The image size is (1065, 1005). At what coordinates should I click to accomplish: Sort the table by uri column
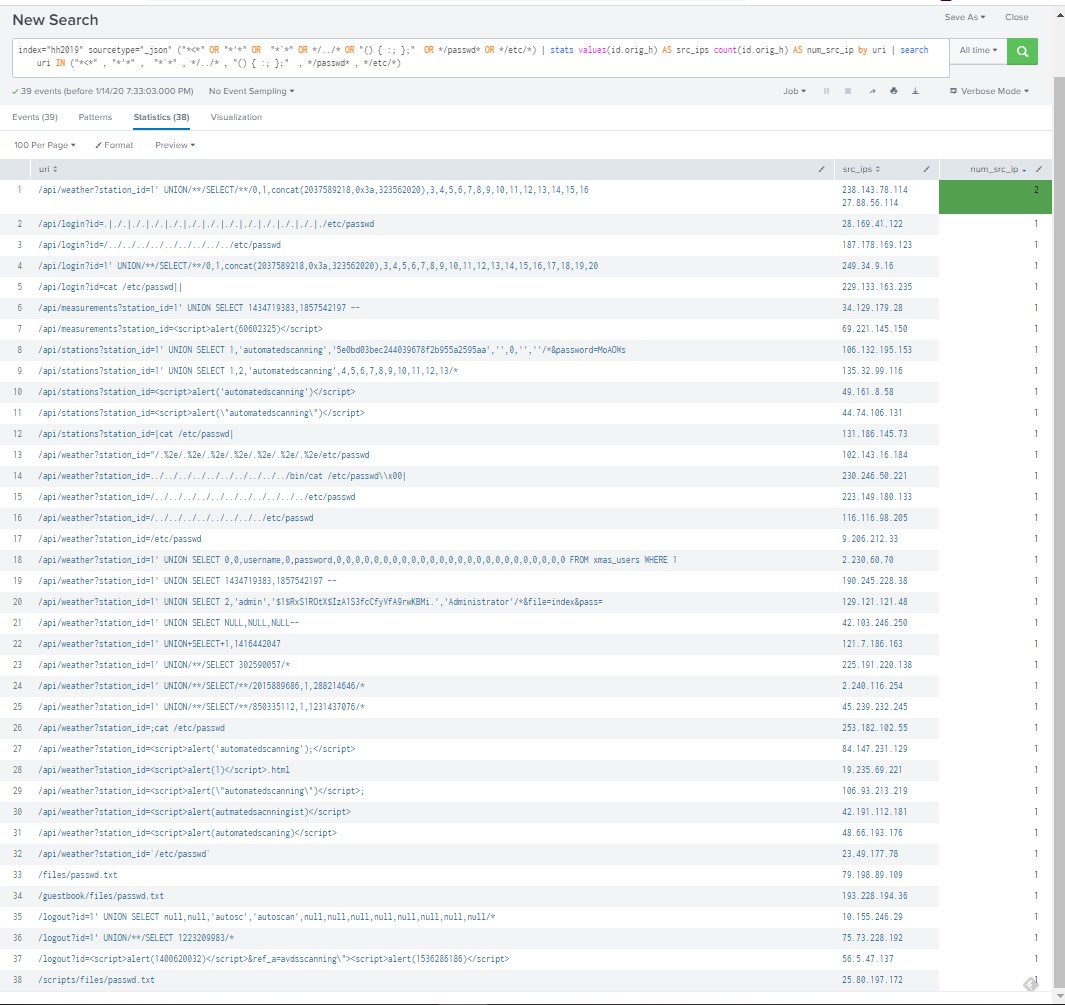point(48,170)
